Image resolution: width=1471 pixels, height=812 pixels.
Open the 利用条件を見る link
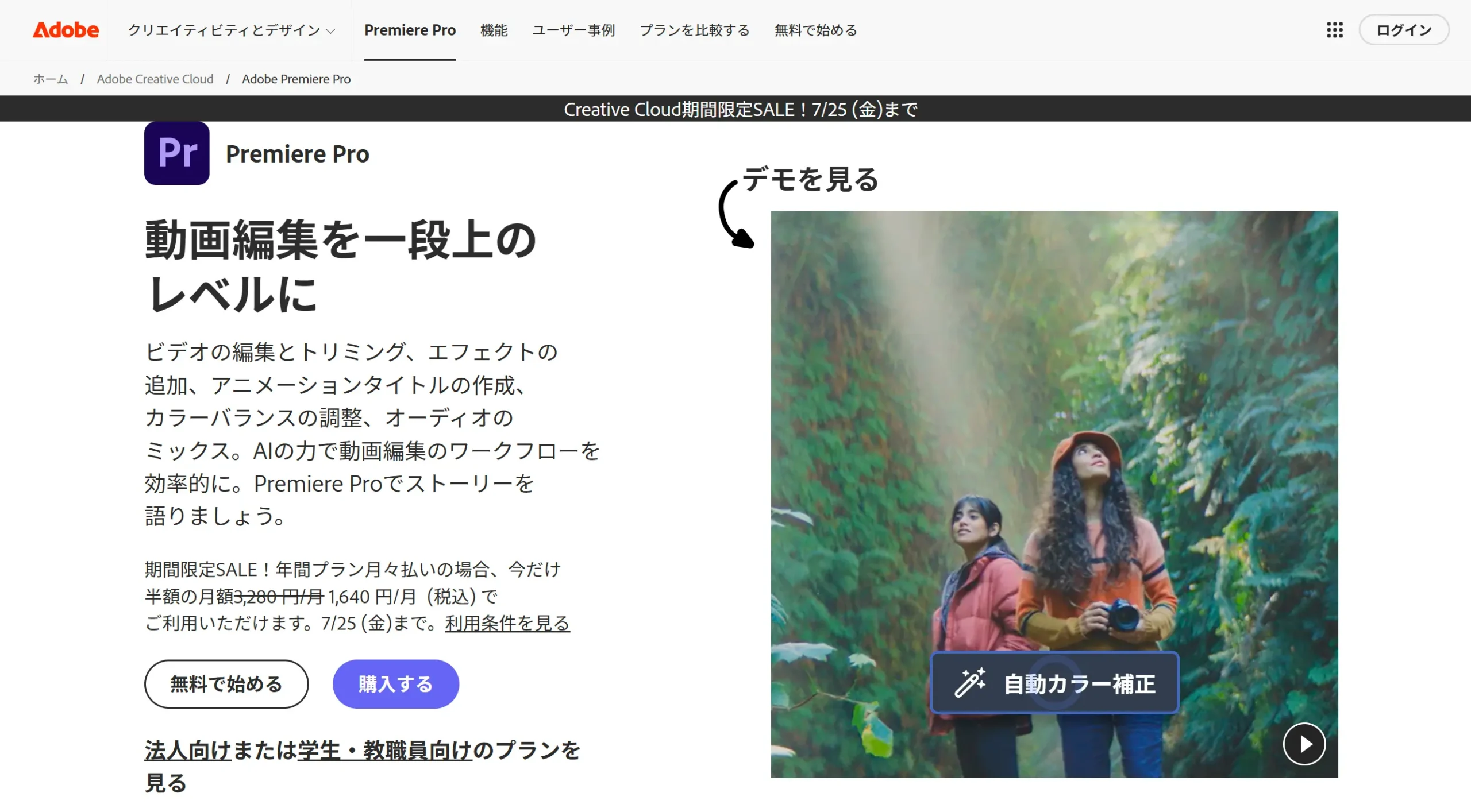click(507, 623)
